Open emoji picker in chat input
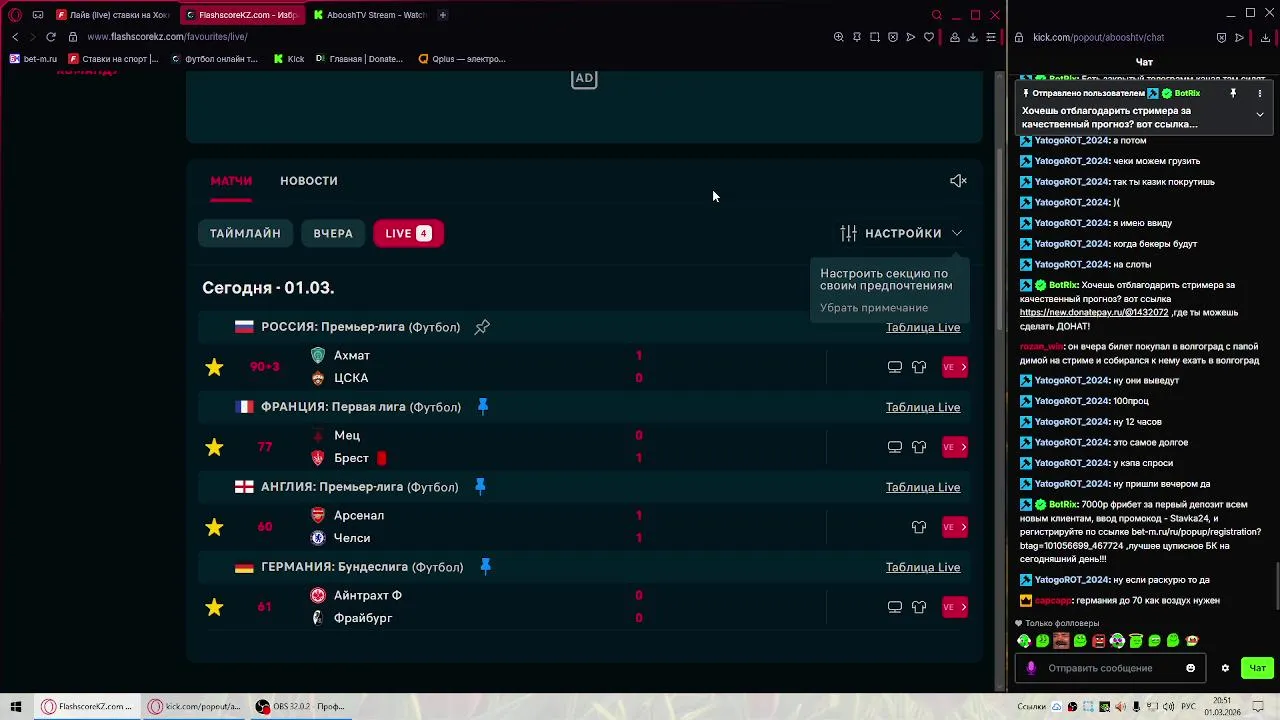This screenshot has height=720, width=1280. pos(1190,668)
